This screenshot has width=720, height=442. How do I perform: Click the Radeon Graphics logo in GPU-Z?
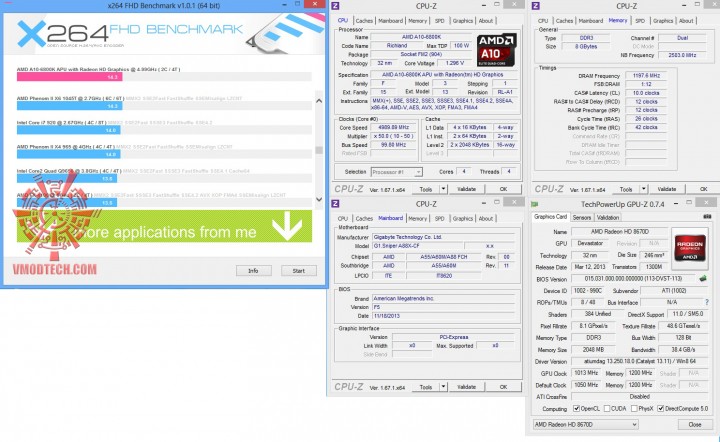pyautogui.click(x=690, y=248)
